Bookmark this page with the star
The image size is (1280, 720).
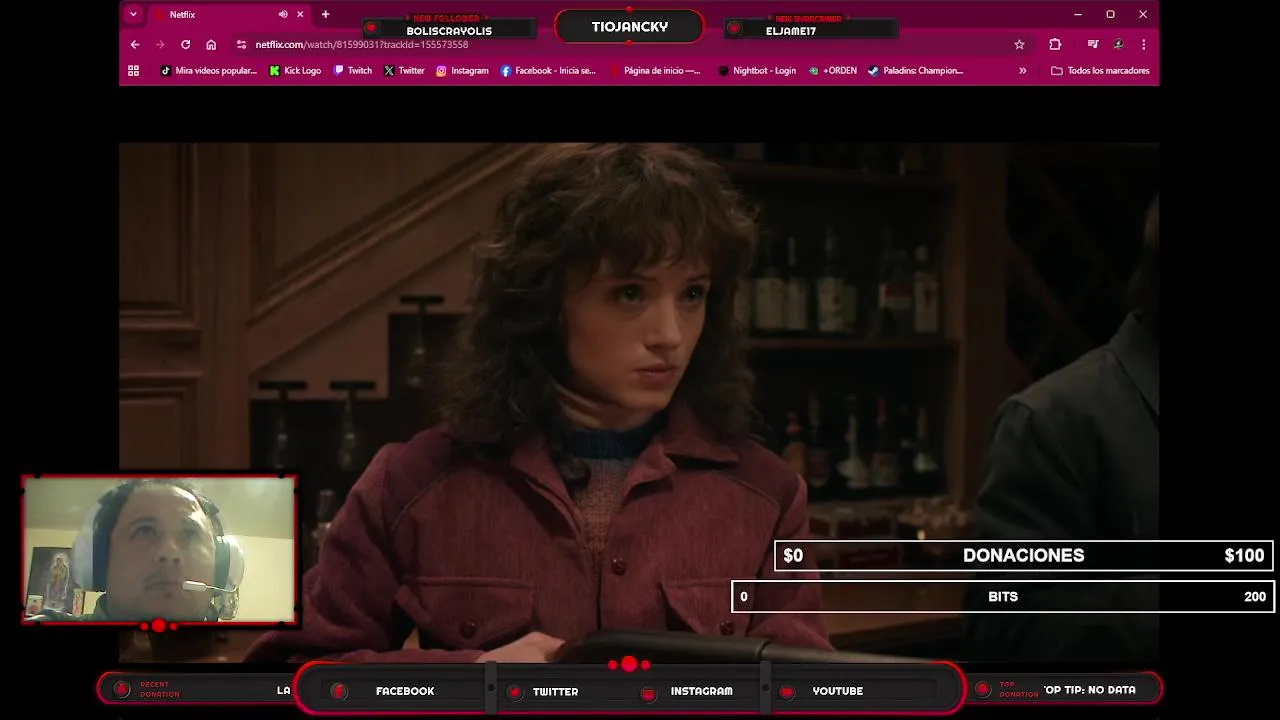pyautogui.click(x=1019, y=44)
